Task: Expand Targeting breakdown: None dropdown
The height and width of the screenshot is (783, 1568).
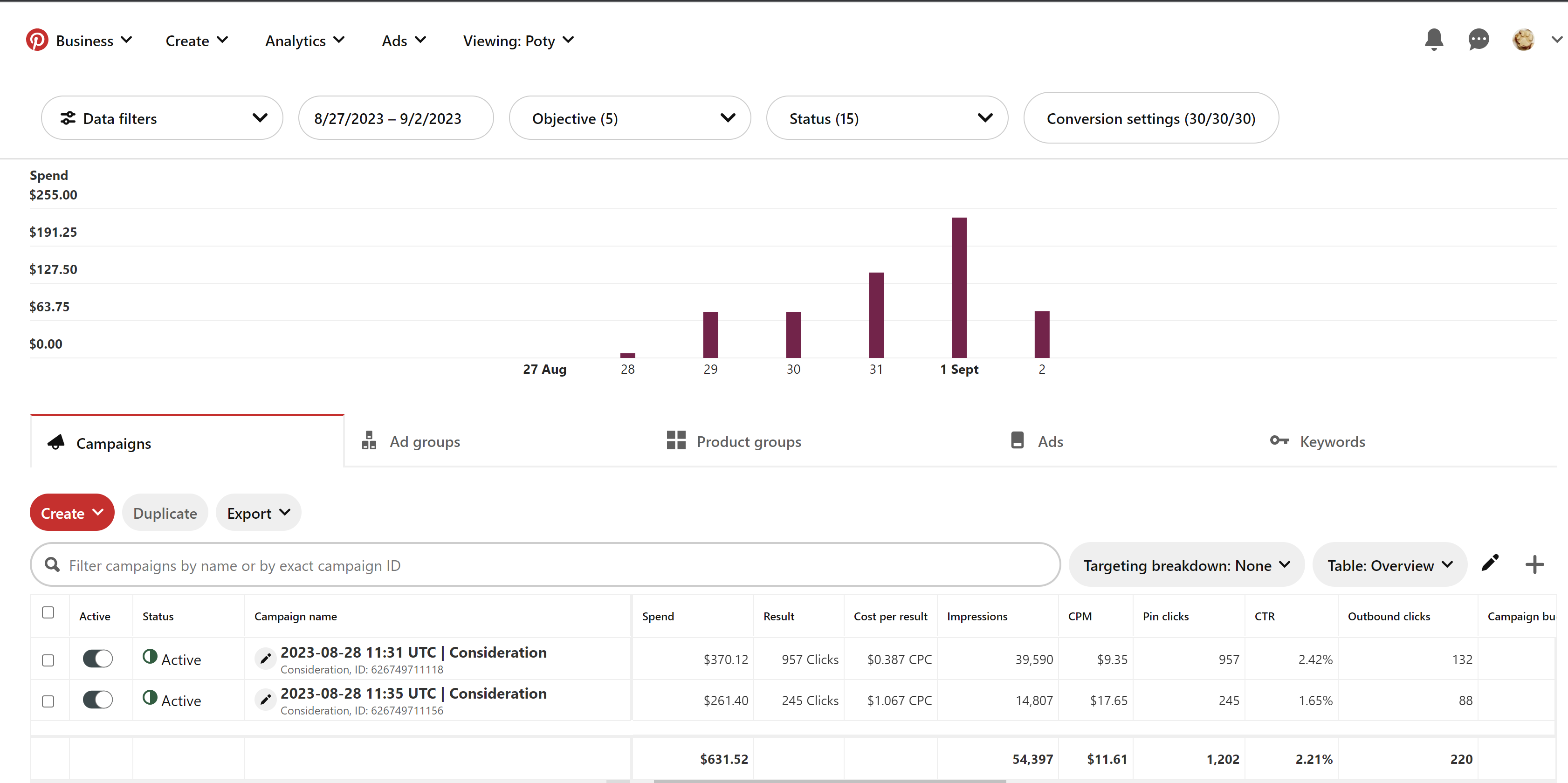Action: [1186, 565]
